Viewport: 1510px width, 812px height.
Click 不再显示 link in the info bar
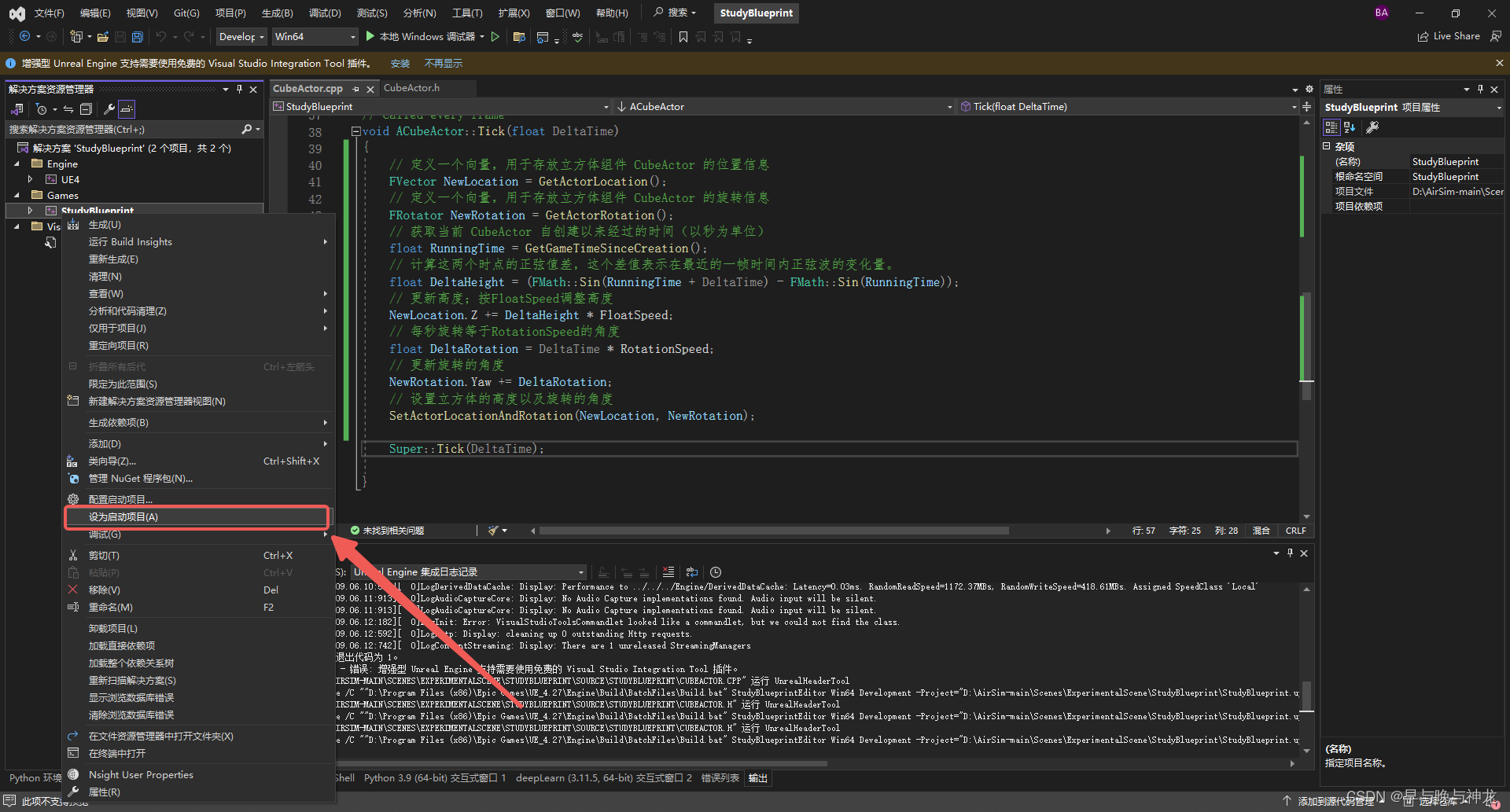pos(444,64)
